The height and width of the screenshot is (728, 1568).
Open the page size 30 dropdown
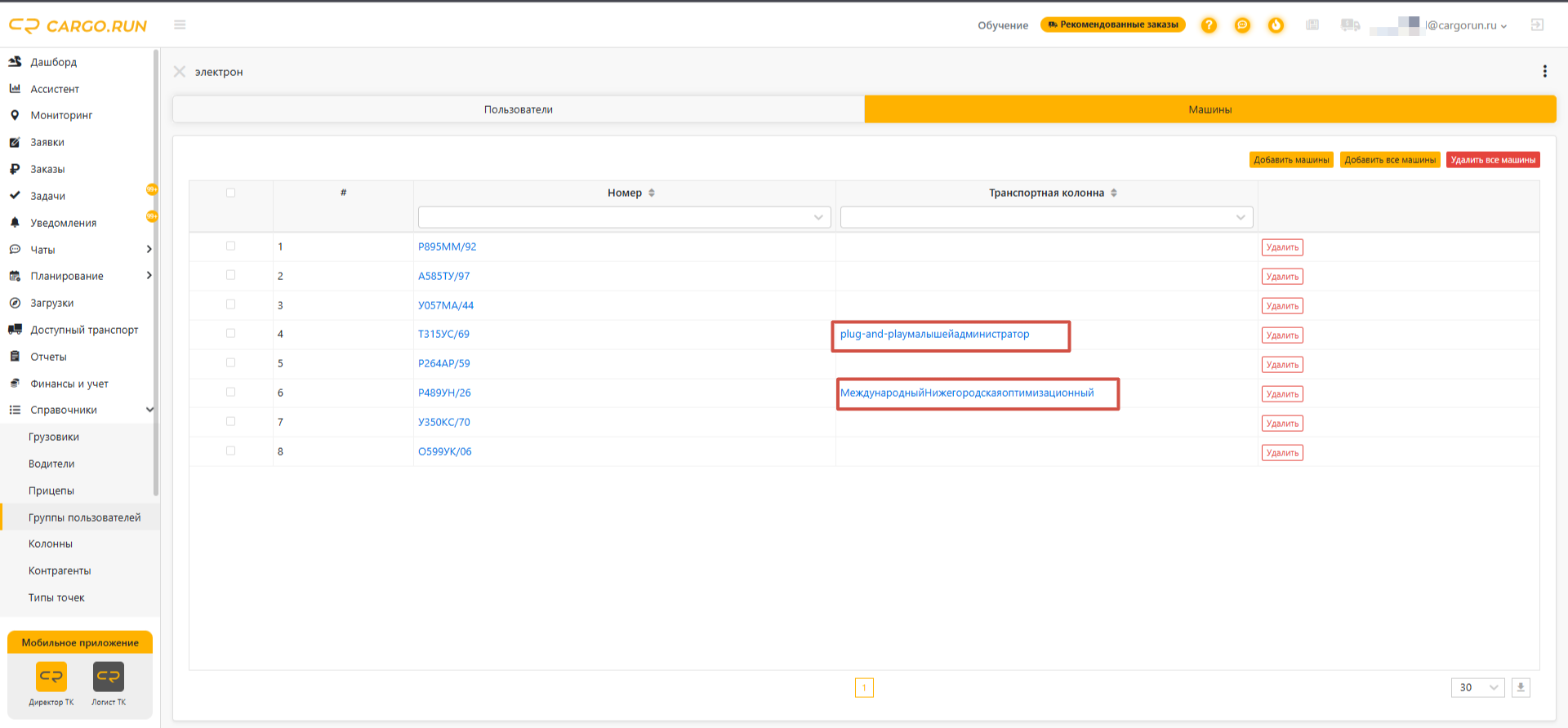[x=1477, y=688]
